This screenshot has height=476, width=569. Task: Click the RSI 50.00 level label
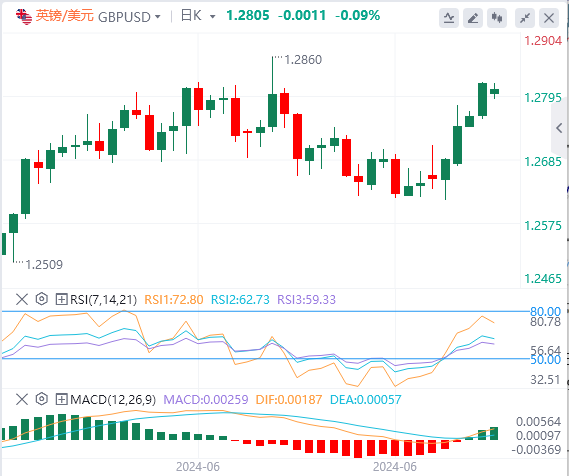tap(545, 360)
